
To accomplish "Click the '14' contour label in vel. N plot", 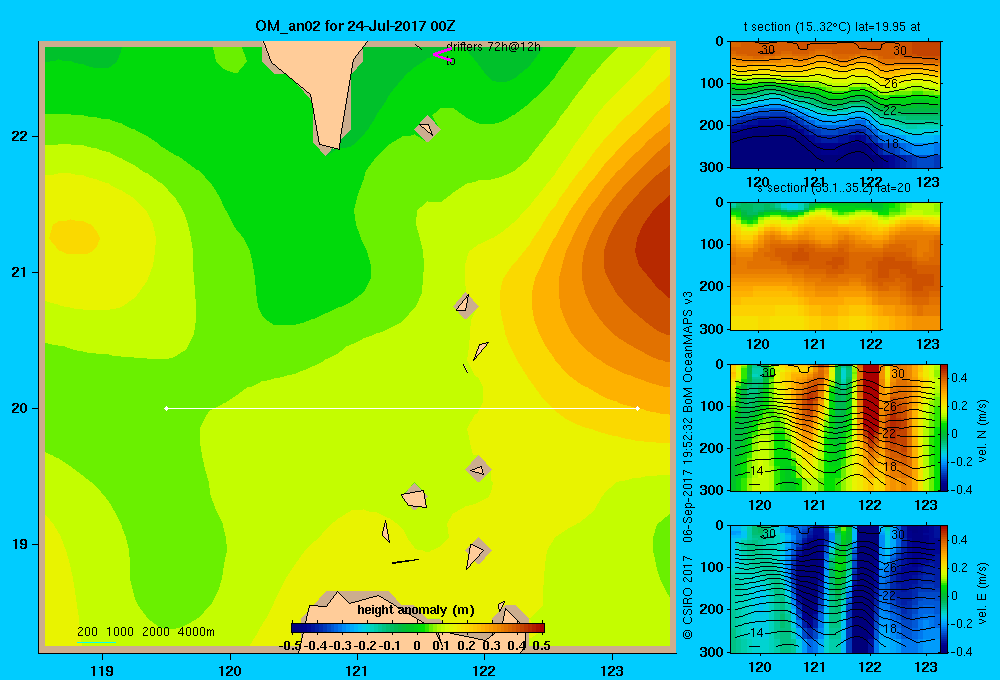I will coord(756,471).
